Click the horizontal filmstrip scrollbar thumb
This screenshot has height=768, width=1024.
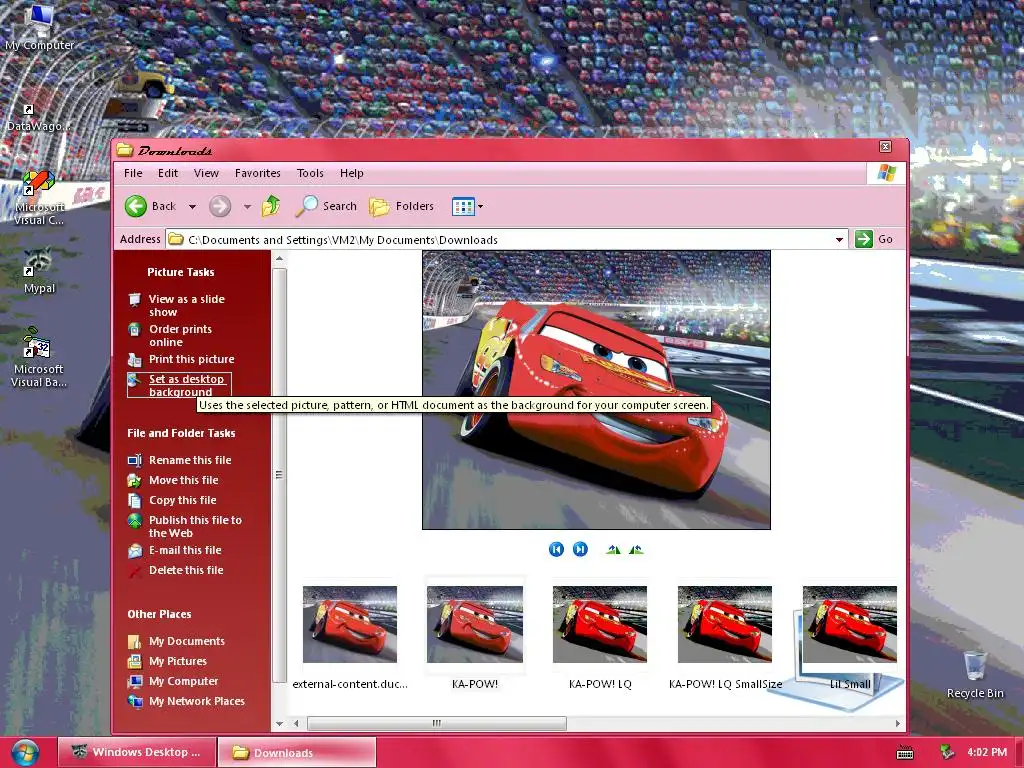click(437, 723)
